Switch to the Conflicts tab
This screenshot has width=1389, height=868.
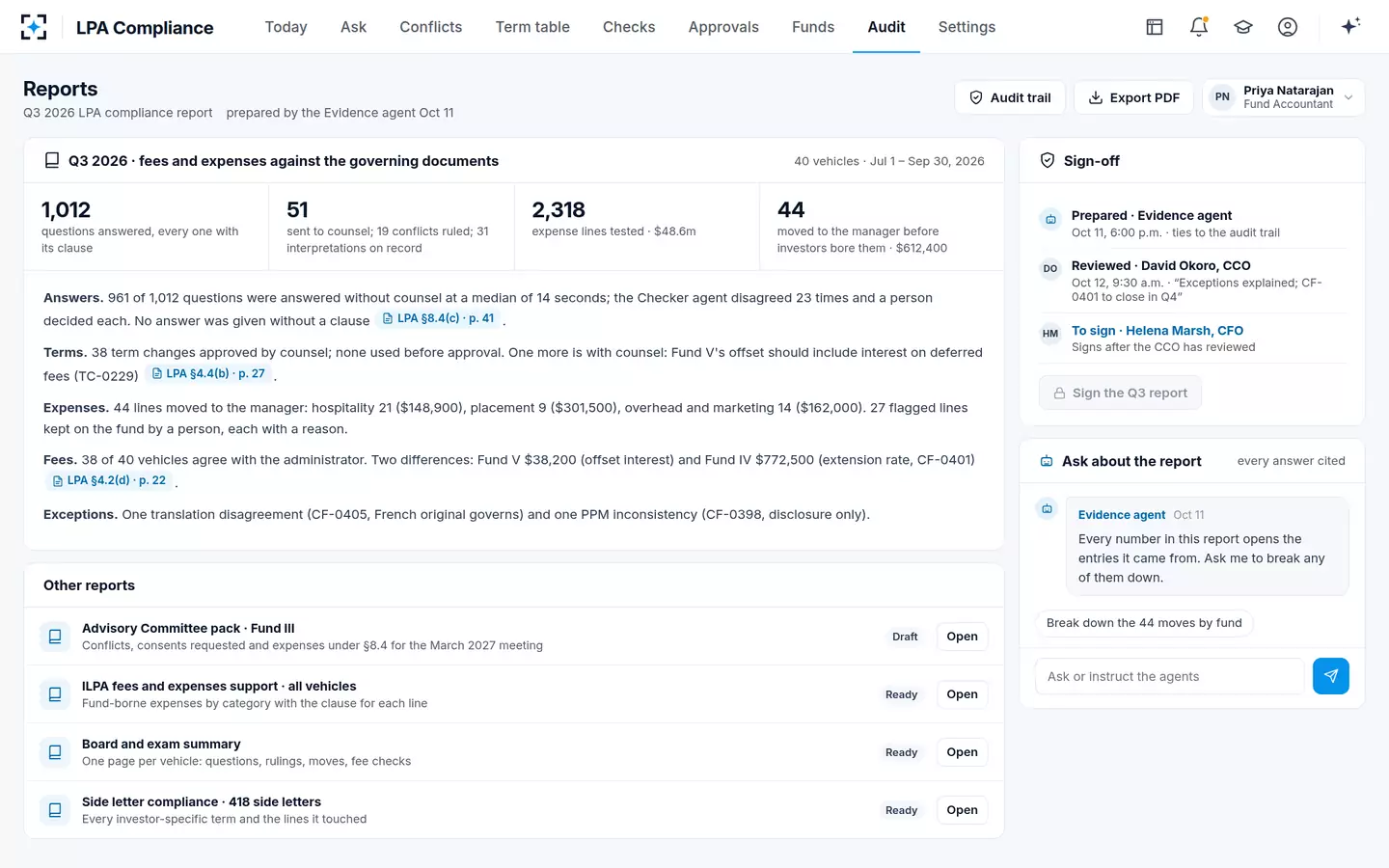pyautogui.click(x=431, y=27)
